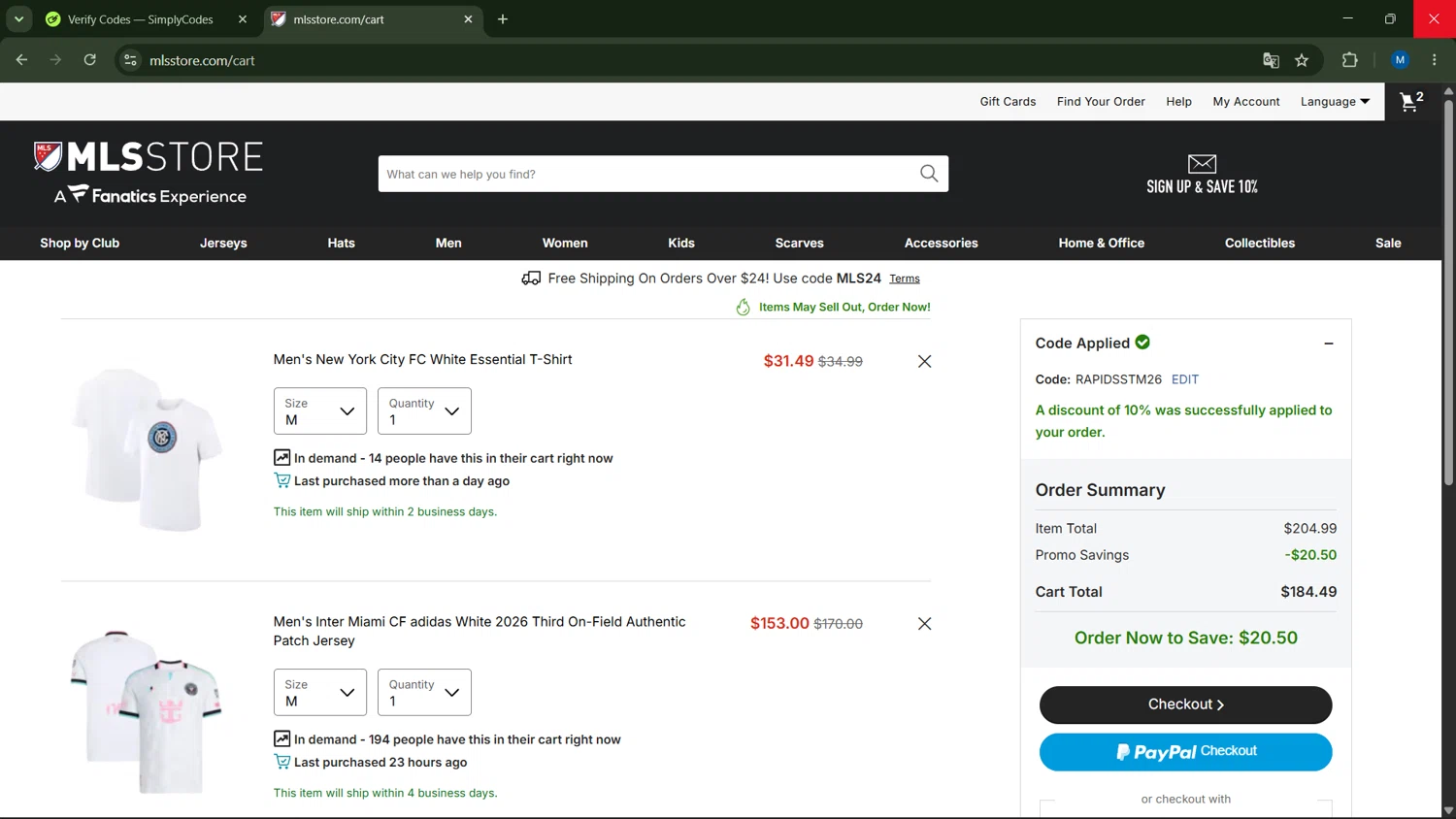Open the Men menu

(x=448, y=243)
